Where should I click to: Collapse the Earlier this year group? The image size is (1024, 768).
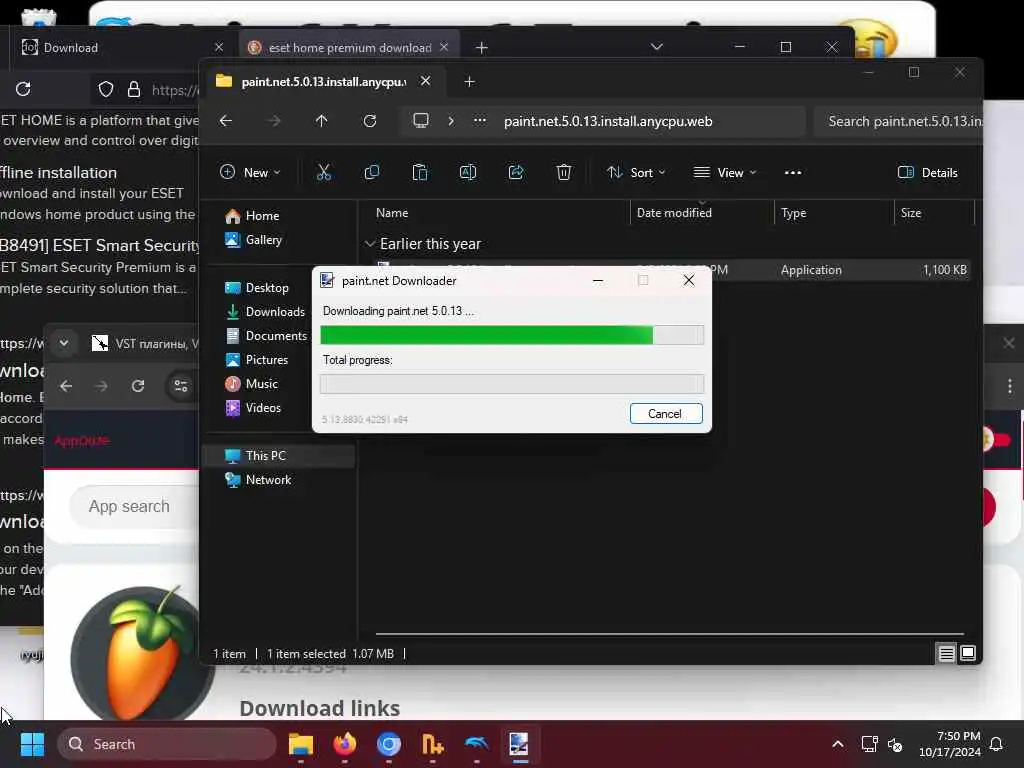370,244
